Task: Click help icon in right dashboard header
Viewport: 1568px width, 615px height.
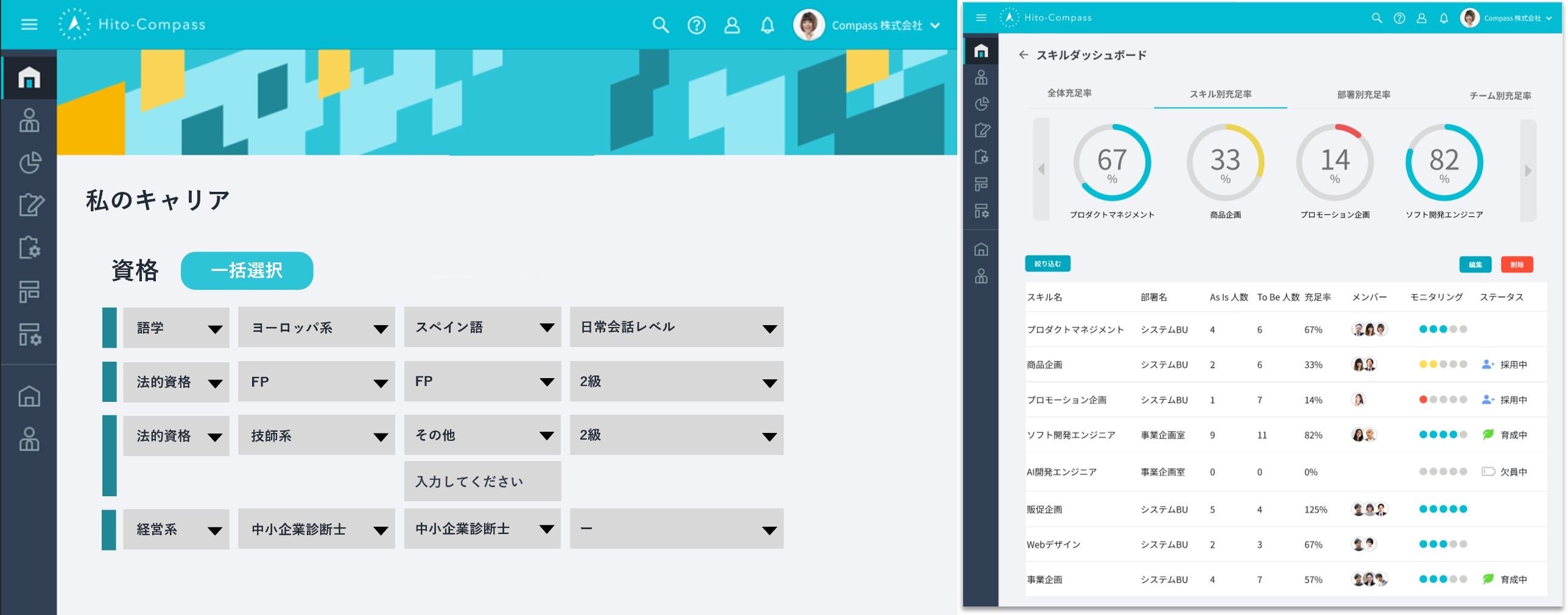Action: (1399, 18)
